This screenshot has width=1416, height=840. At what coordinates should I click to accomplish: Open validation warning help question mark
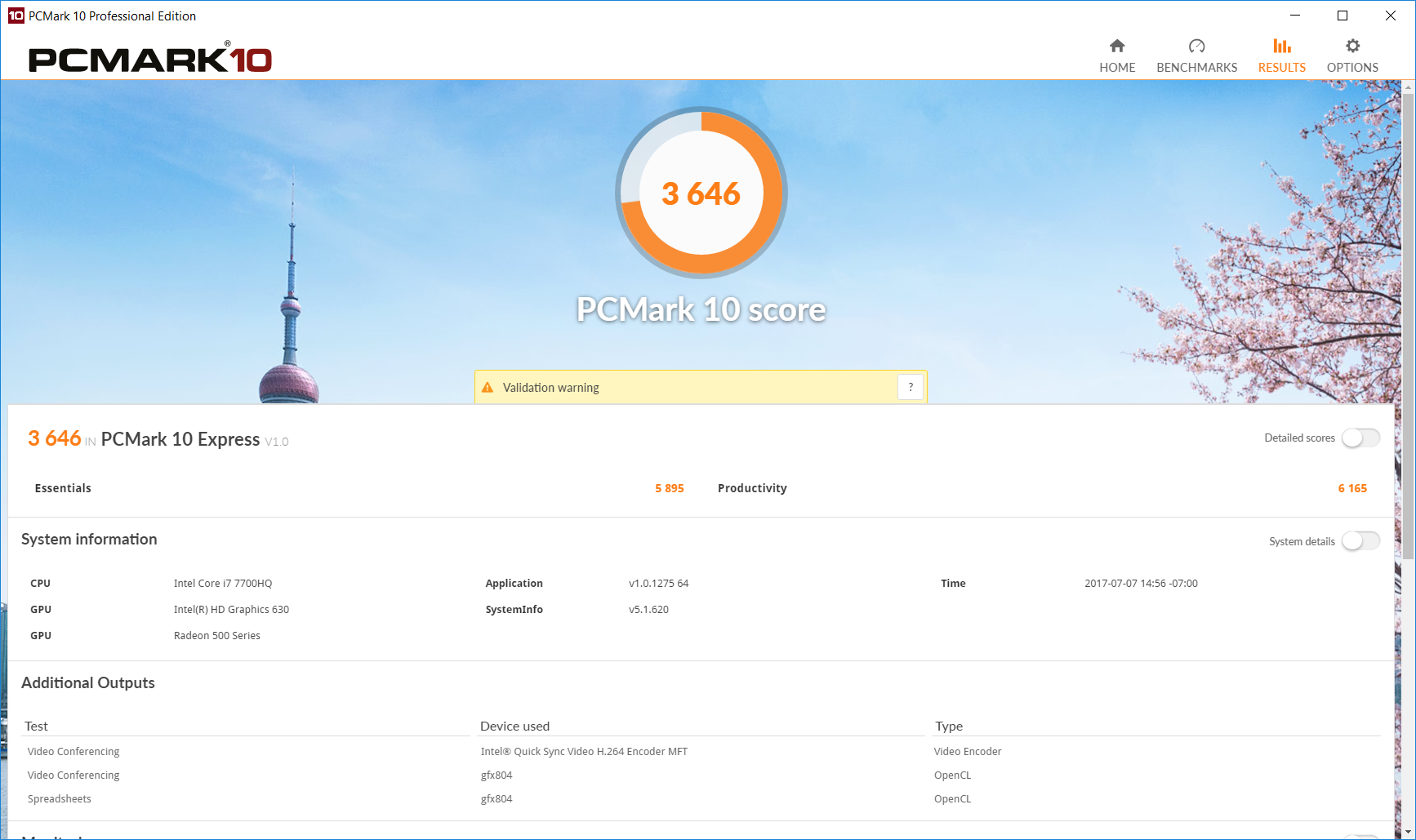(911, 387)
